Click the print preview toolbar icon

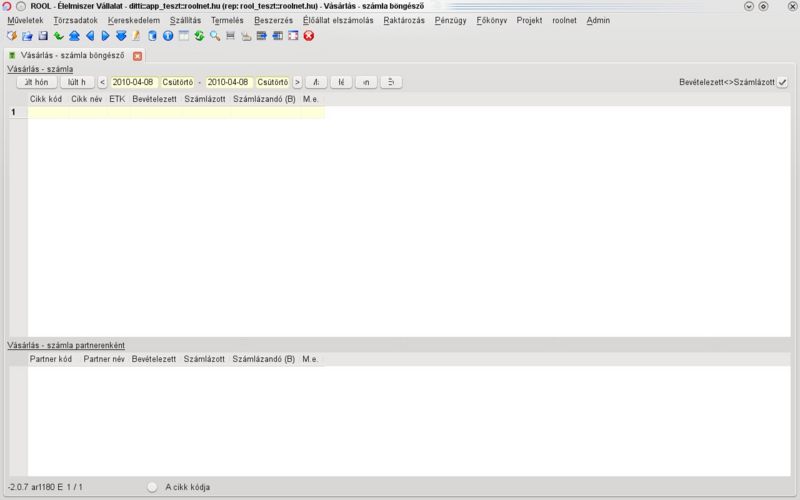tap(246, 36)
